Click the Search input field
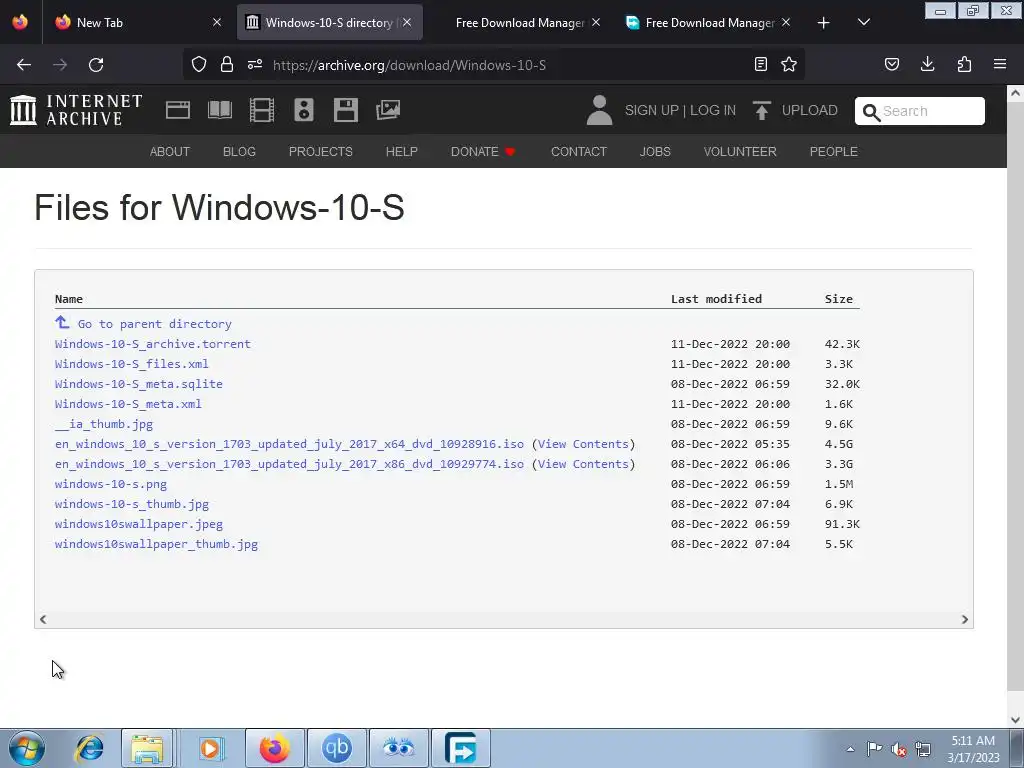This screenshot has width=1024, height=768. pos(920,111)
